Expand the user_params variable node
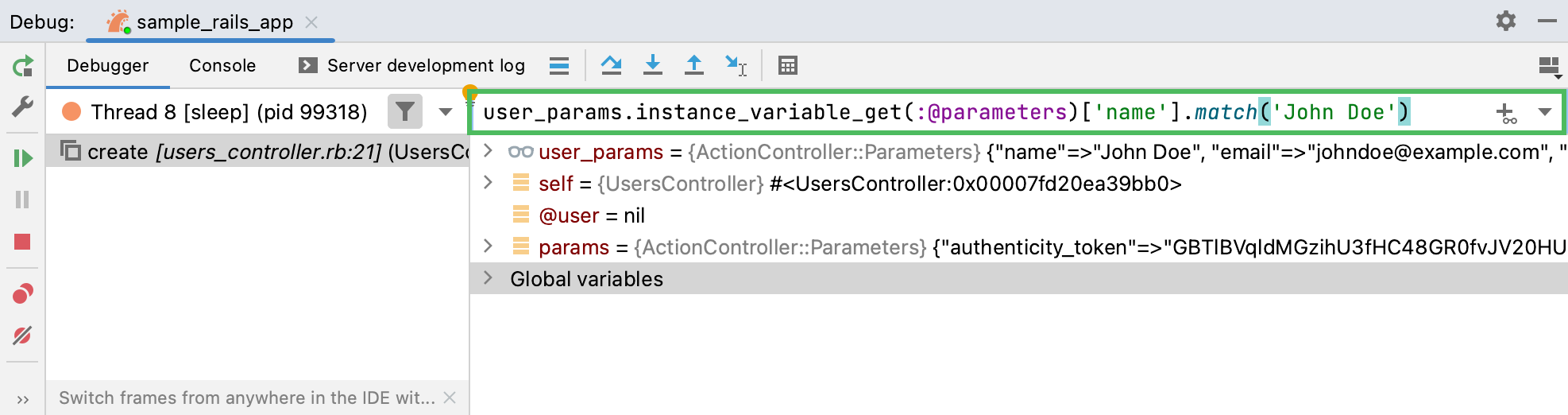 coord(489,151)
